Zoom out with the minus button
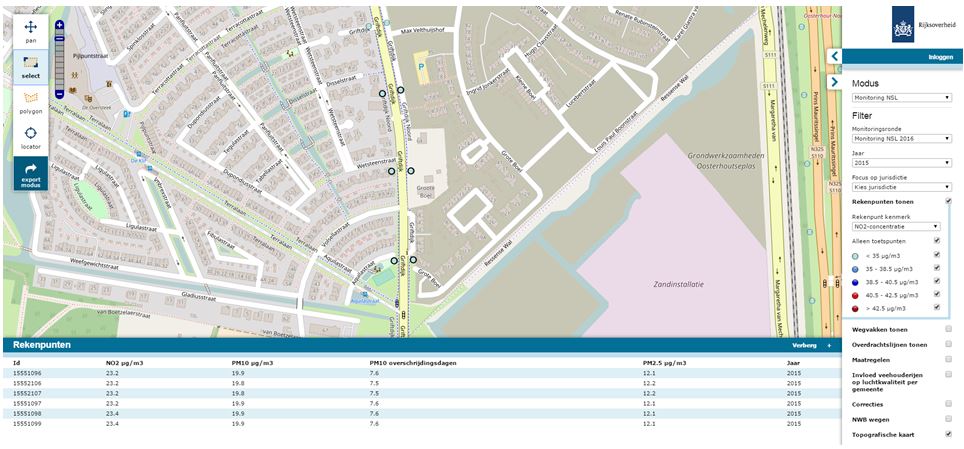The width and height of the screenshot is (964, 449). pos(59,93)
